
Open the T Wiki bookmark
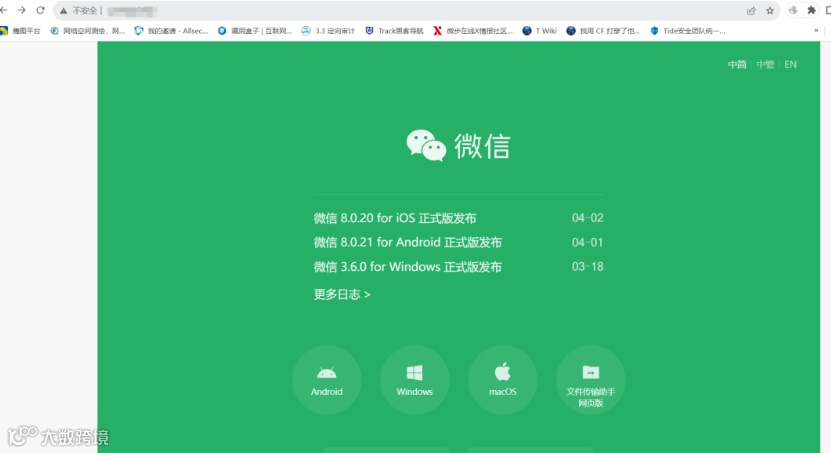[539, 31]
